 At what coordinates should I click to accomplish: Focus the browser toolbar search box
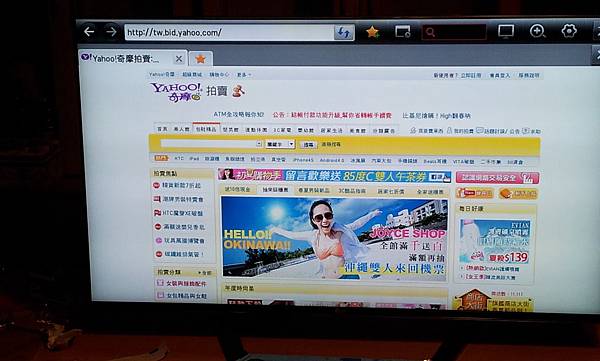coord(454,32)
